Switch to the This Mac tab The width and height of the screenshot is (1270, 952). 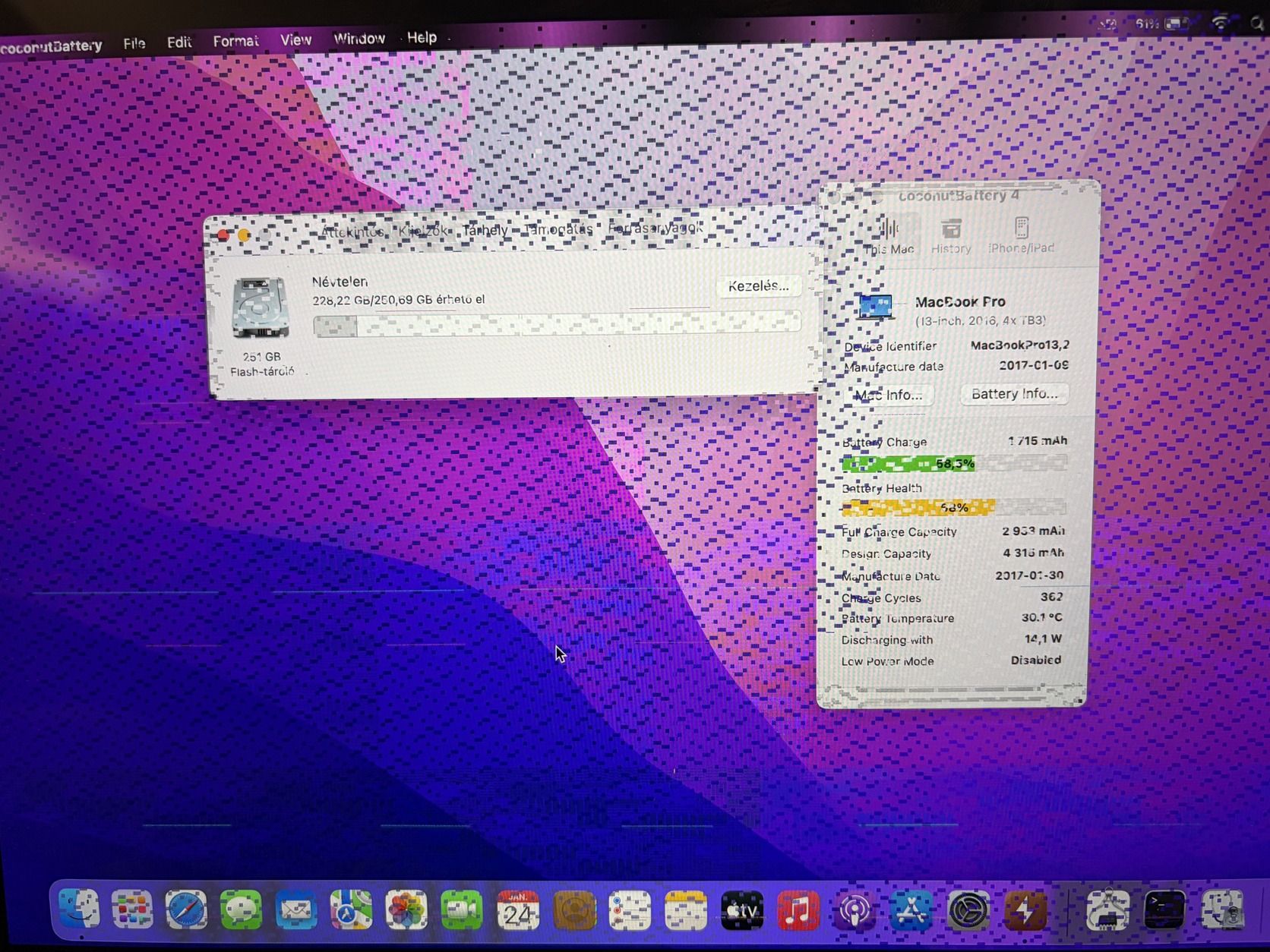click(x=889, y=235)
